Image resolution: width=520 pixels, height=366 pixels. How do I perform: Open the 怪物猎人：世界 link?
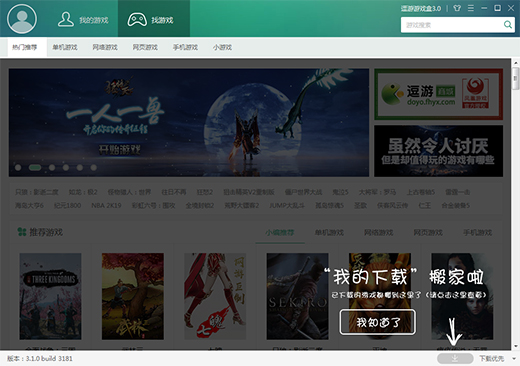(x=129, y=192)
